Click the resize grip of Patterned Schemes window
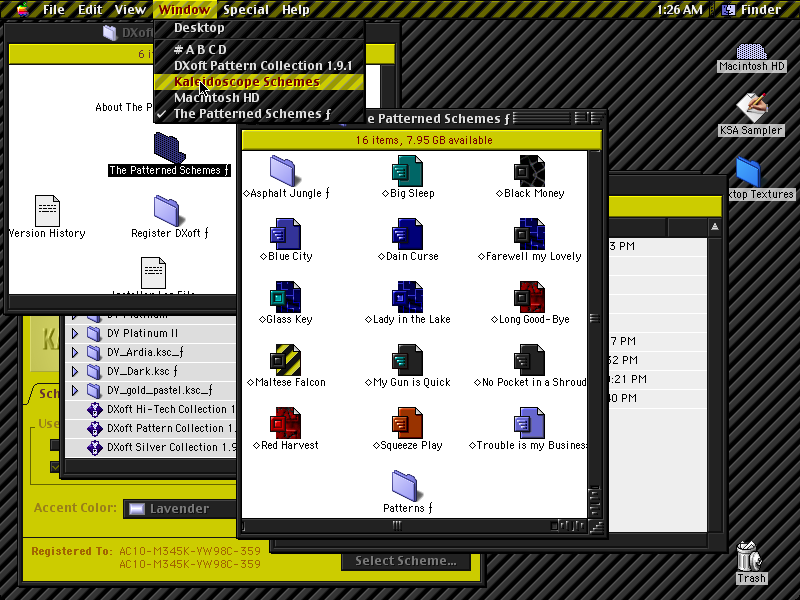 tap(595, 527)
